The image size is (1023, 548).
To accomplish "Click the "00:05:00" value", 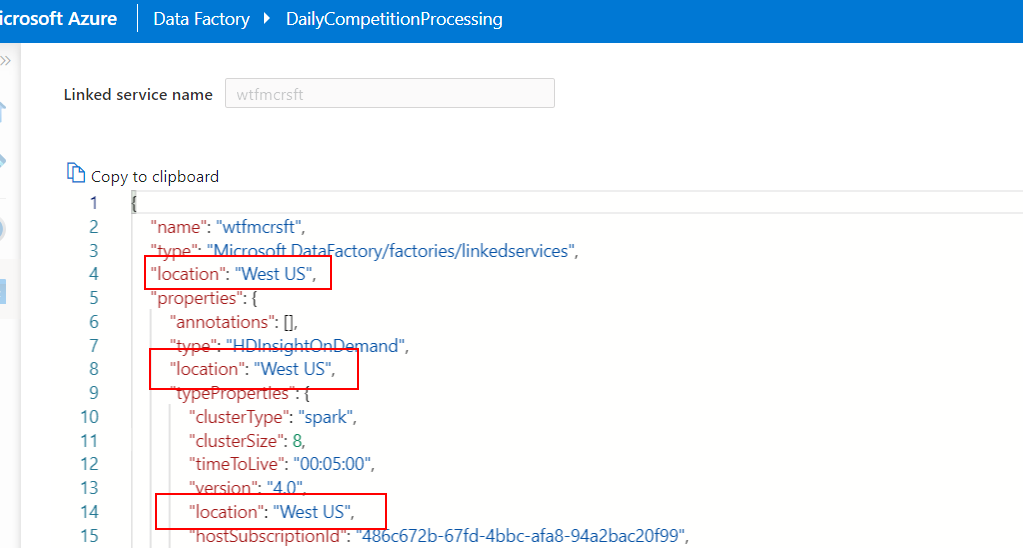I will click(333, 464).
